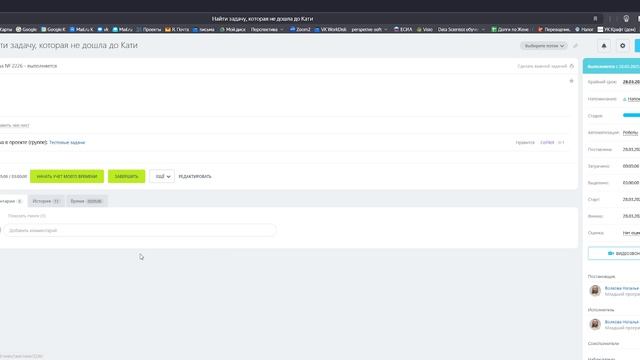Open the письма bookmark
The image size is (640, 360).
[x=204, y=29]
